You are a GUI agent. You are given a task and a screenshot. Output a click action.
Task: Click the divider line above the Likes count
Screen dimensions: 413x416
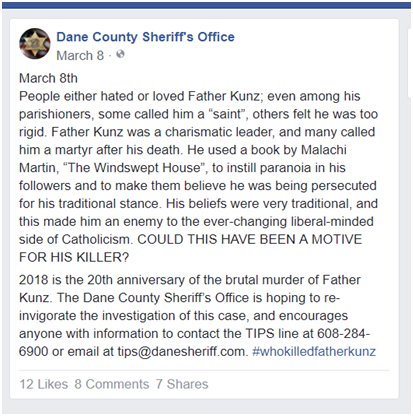tap(204, 370)
